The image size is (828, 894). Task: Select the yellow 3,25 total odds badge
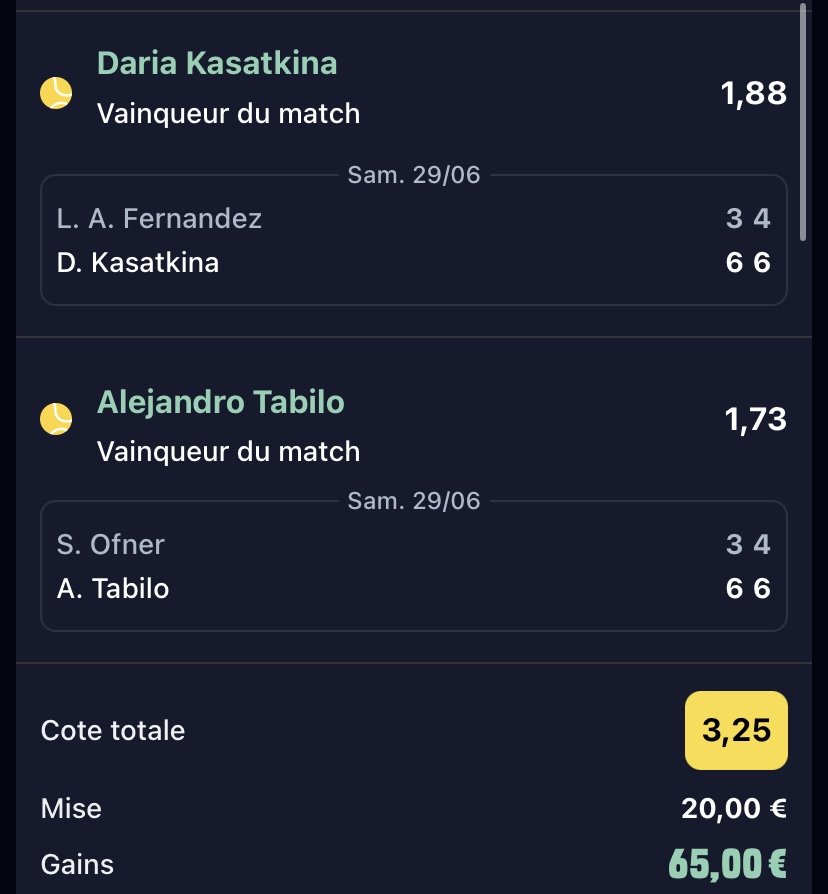(736, 730)
